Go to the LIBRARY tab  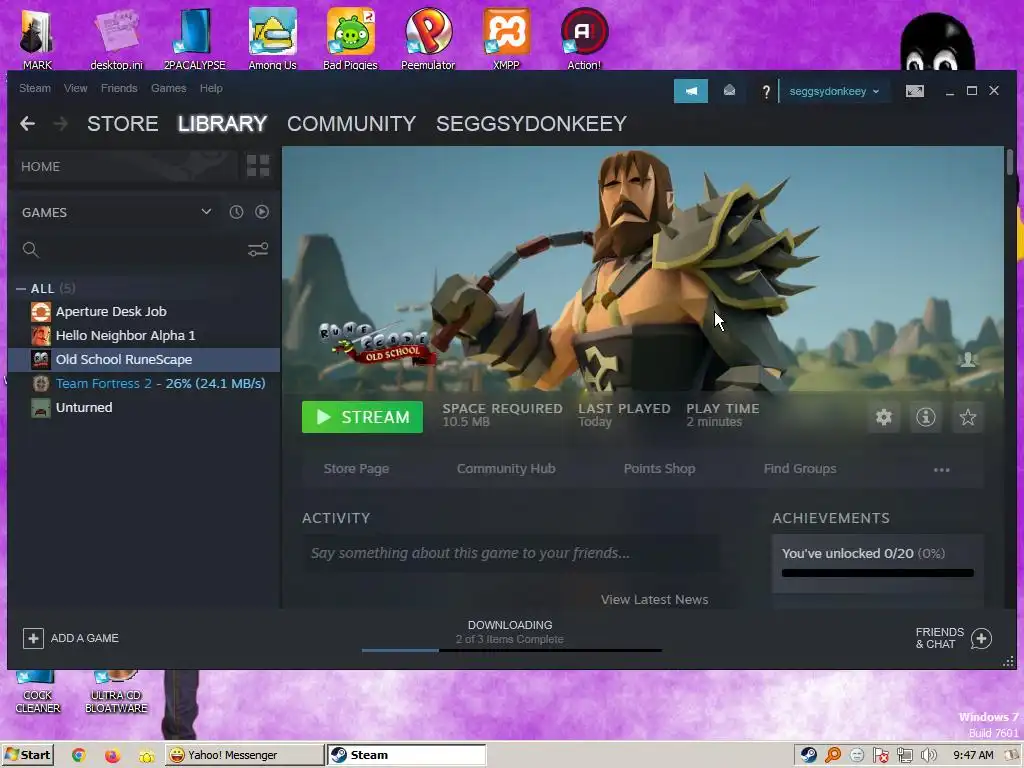pos(222,123)
